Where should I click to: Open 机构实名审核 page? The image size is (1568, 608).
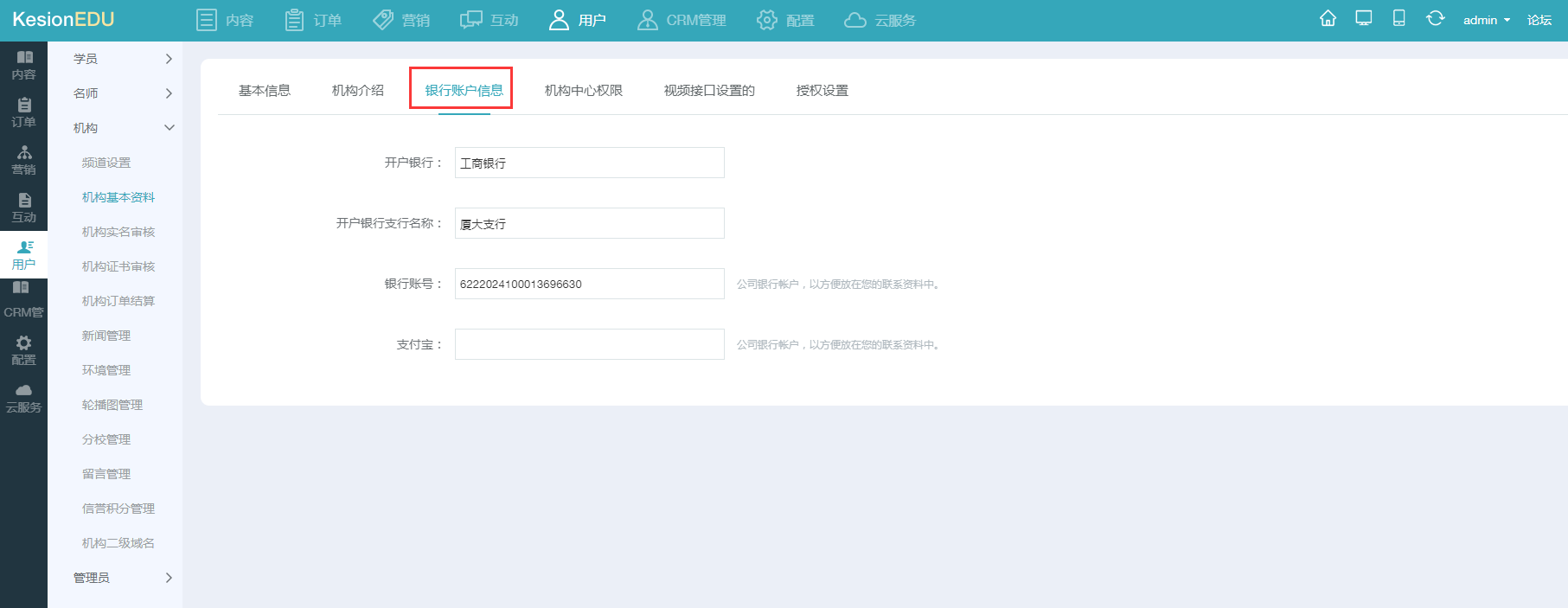tap(118, 232)
